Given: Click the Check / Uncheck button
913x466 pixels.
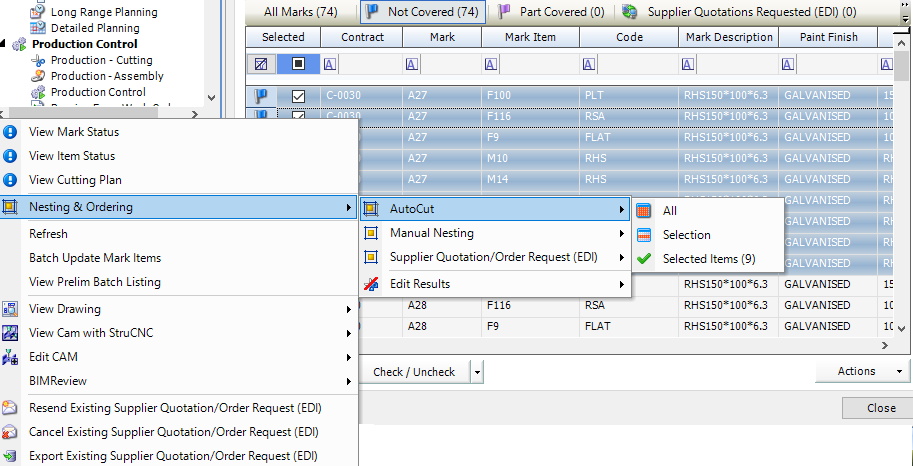Looking at the screenshot, I should [x=414, y=372].
